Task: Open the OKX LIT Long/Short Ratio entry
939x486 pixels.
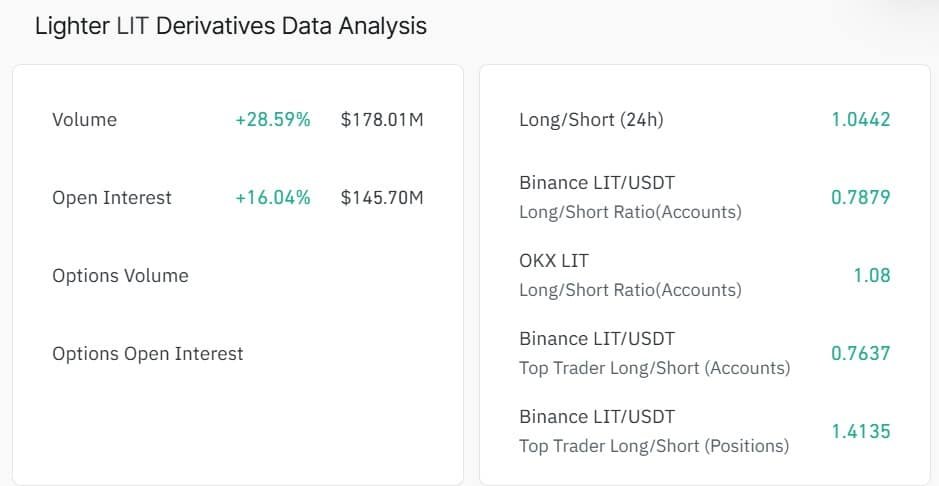Action: coord(630,275)
